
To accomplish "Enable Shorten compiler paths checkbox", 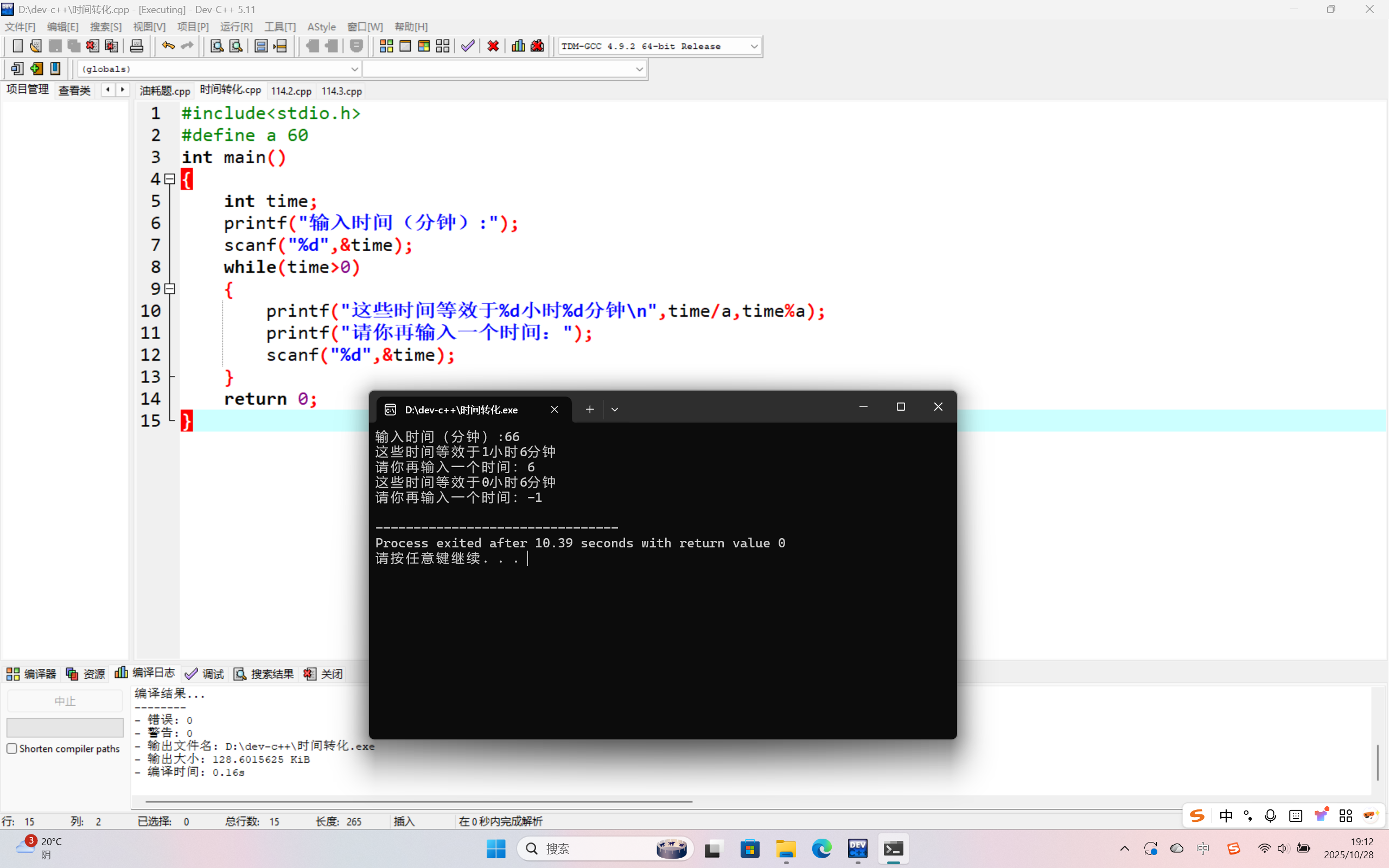I will pos(12,749).
